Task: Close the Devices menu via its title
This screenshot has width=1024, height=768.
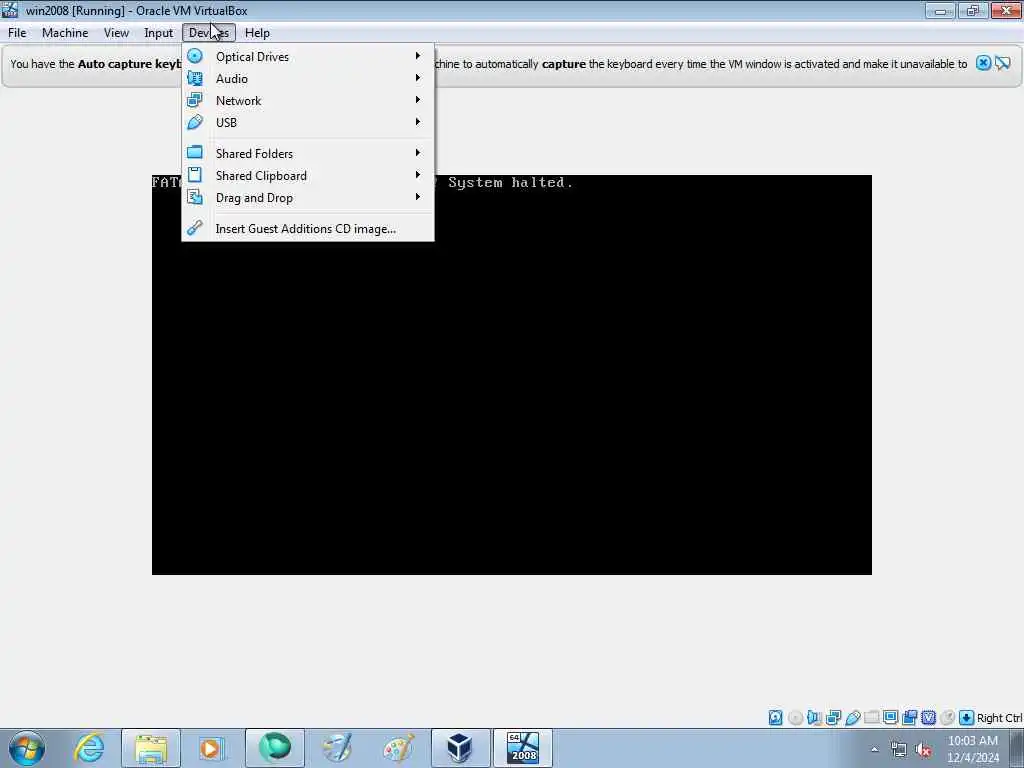Action: [209, 33]
